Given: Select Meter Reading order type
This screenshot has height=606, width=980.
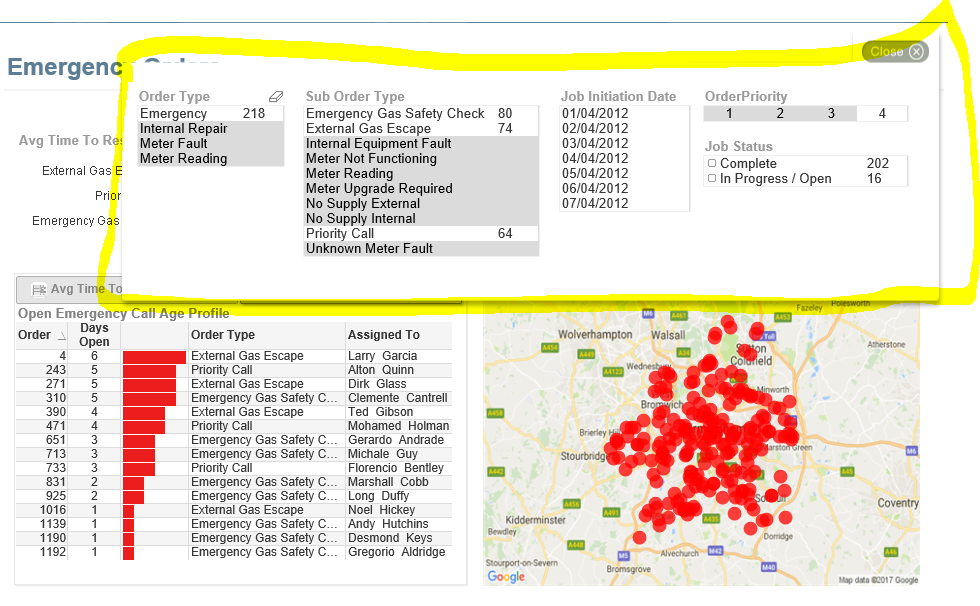Looking at the screenshot, I should click(x=211, y=159).
